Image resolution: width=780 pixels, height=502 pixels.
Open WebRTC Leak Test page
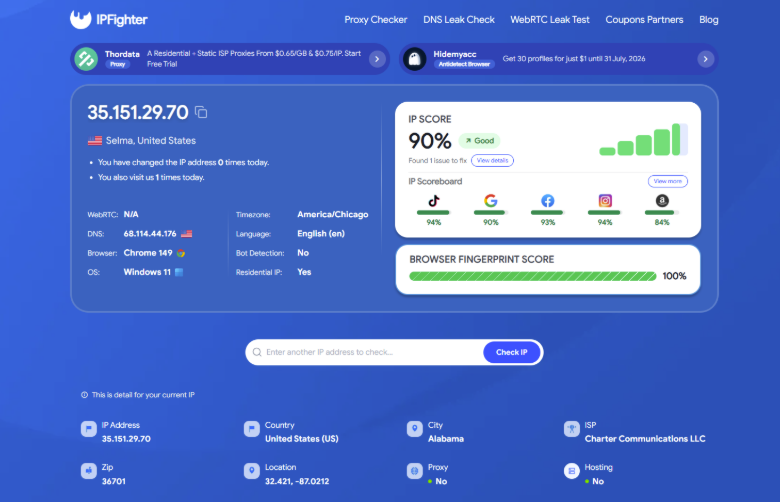pyautogui.click(x=550, y=20)
